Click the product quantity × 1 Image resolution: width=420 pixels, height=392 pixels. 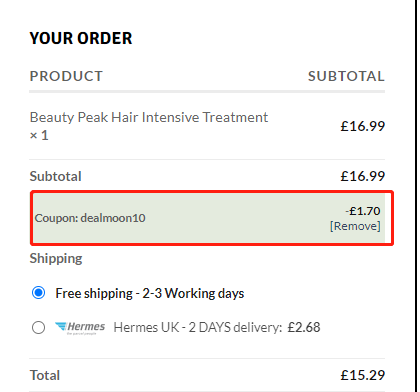tap(39, 135)
